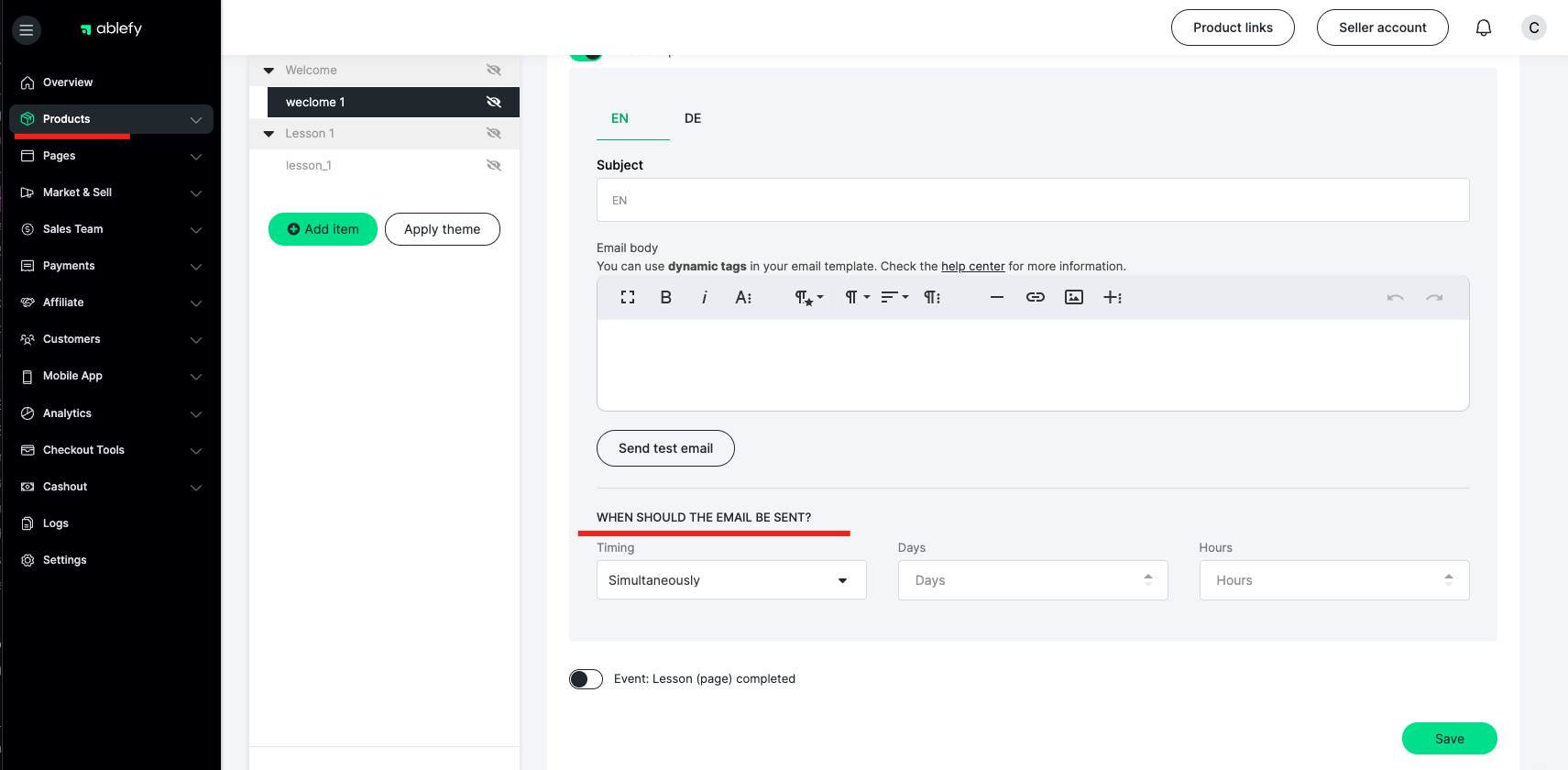Open Seller account
The image size is (1568, 770).
[x=1382, y=27]
